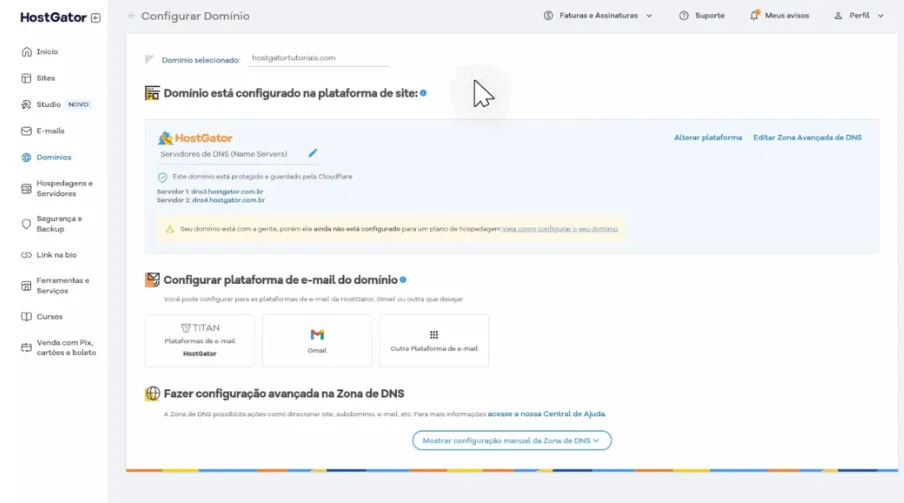The image size is (904, 503).
Task: Click the info icon next to site platform heading
Action: (x=424, y=93)
